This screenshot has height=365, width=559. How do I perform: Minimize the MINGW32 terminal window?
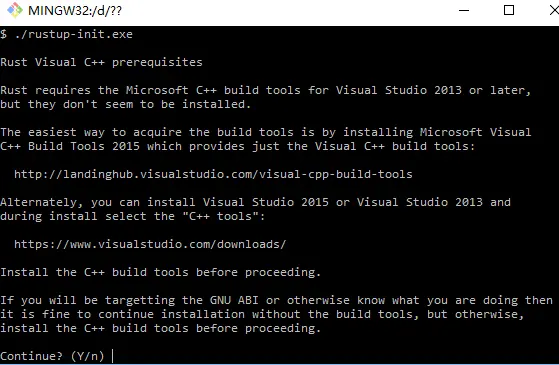click(x=463, y=10)
